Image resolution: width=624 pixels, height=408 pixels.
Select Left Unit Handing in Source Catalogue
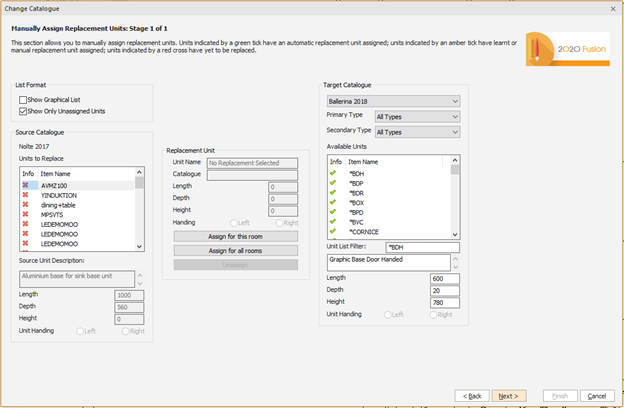(80, 331)
